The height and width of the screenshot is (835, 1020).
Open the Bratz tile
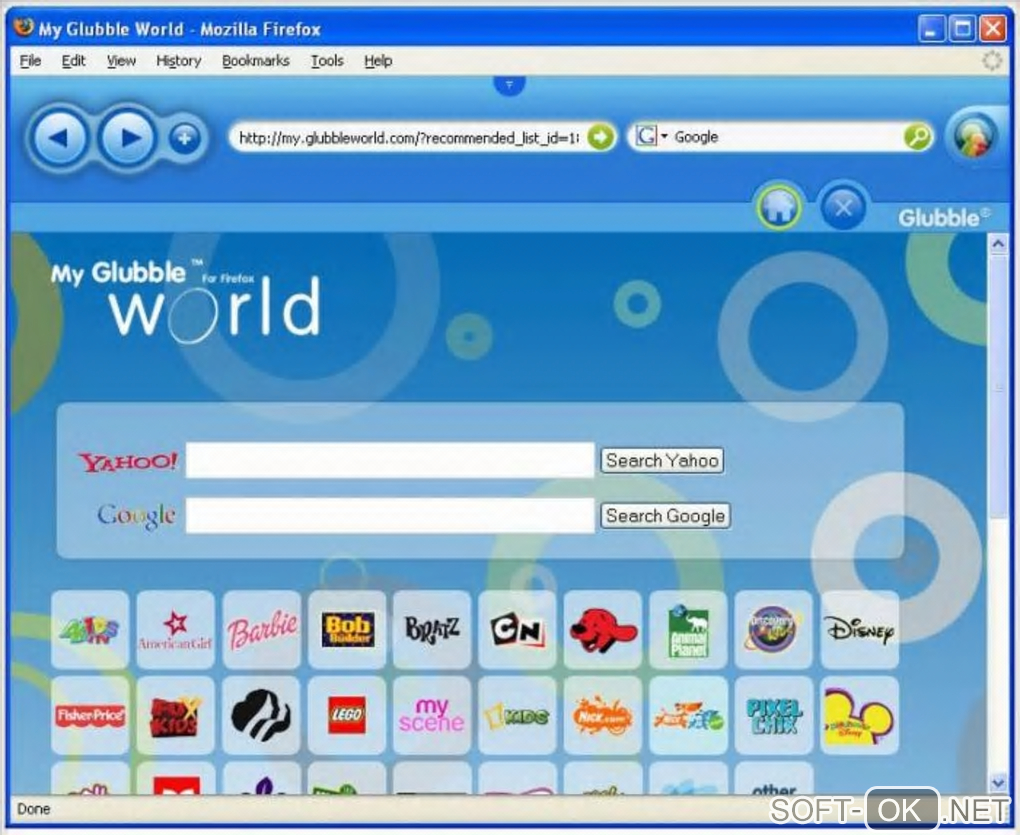pyautogui.click(x=432, y=630)
